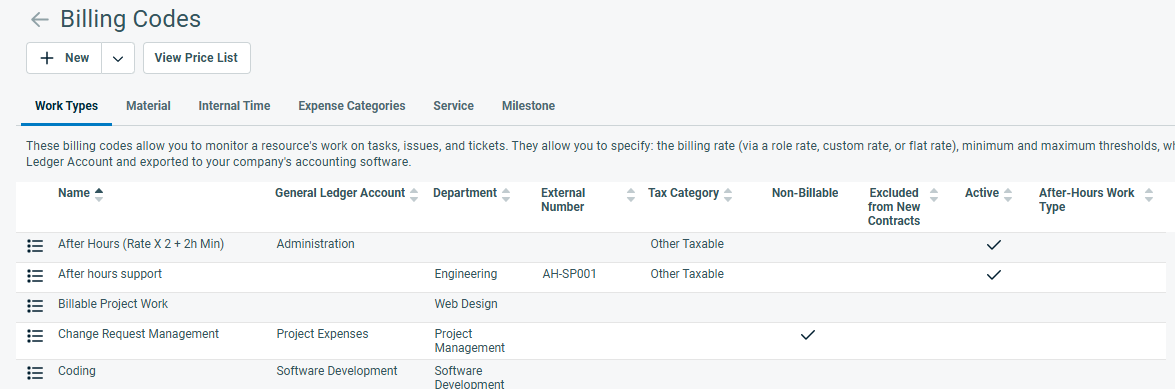Open the Milestone tab

click(x=528, y=106)
